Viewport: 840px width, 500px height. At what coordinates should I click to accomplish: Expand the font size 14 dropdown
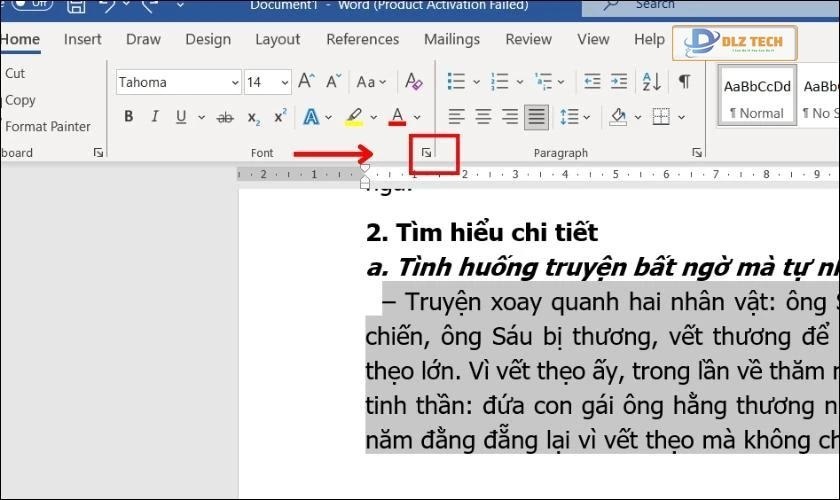(285, 82)
